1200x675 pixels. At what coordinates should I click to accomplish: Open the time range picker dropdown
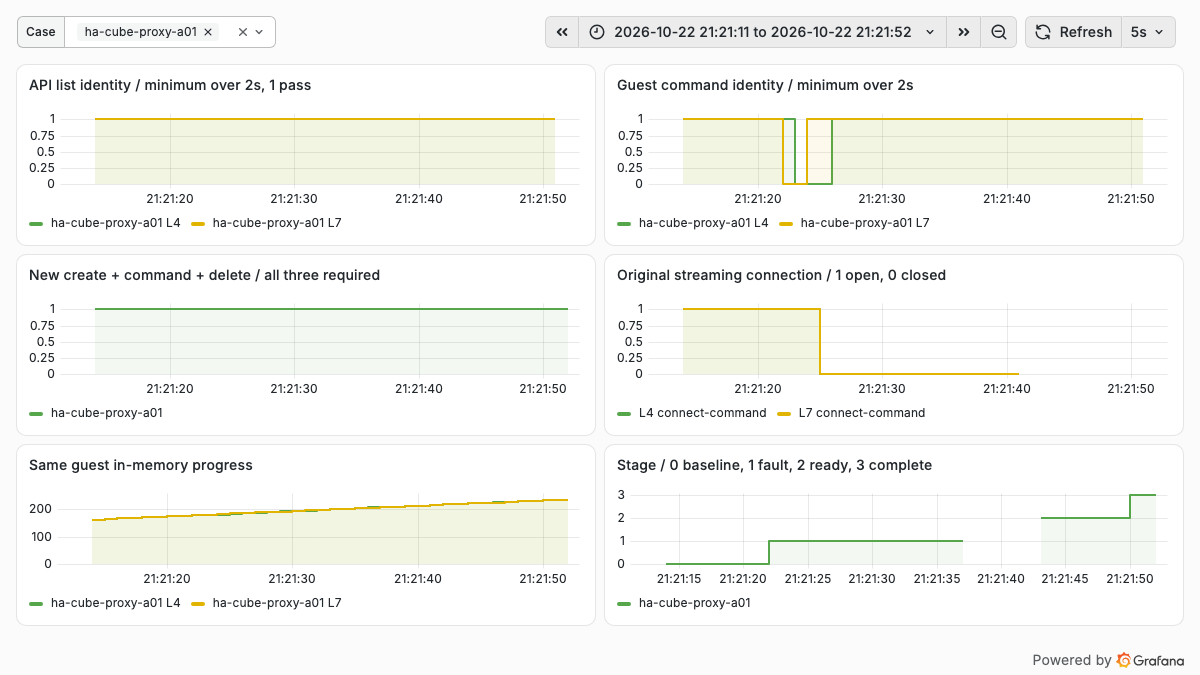point(762,32)
